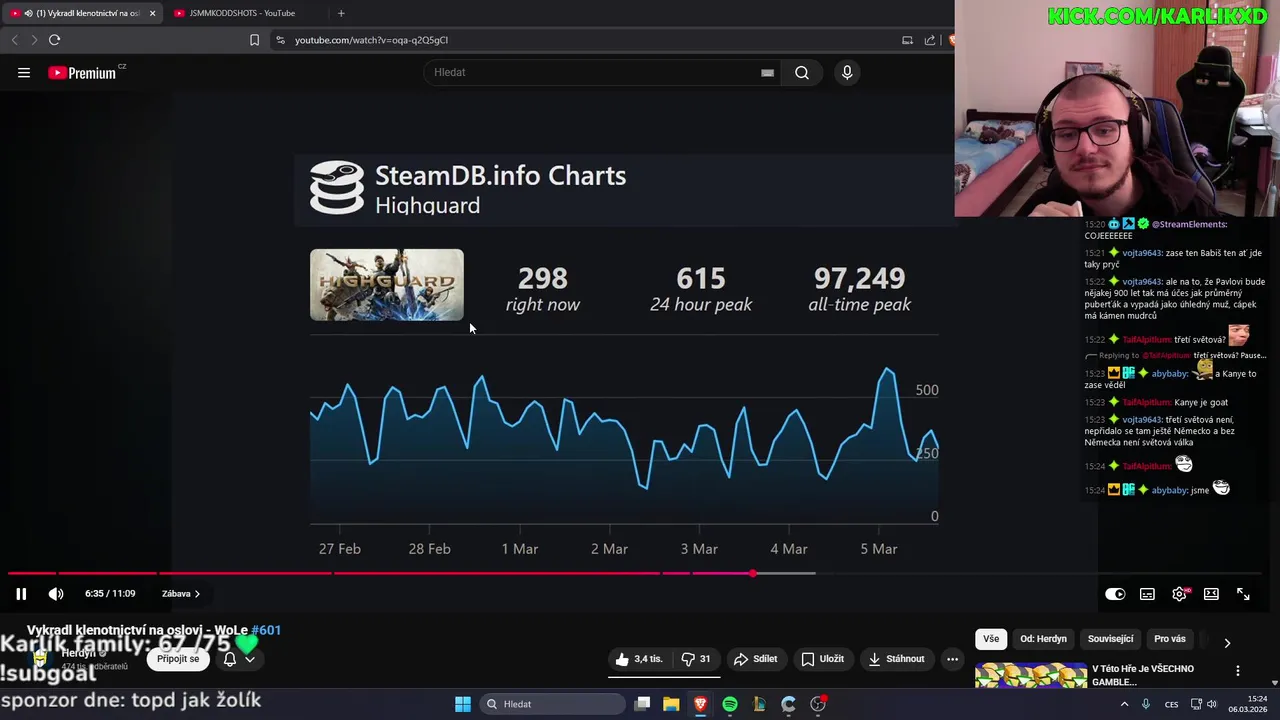
Task: Mute the video volume
Action: (x=56, y=594)
